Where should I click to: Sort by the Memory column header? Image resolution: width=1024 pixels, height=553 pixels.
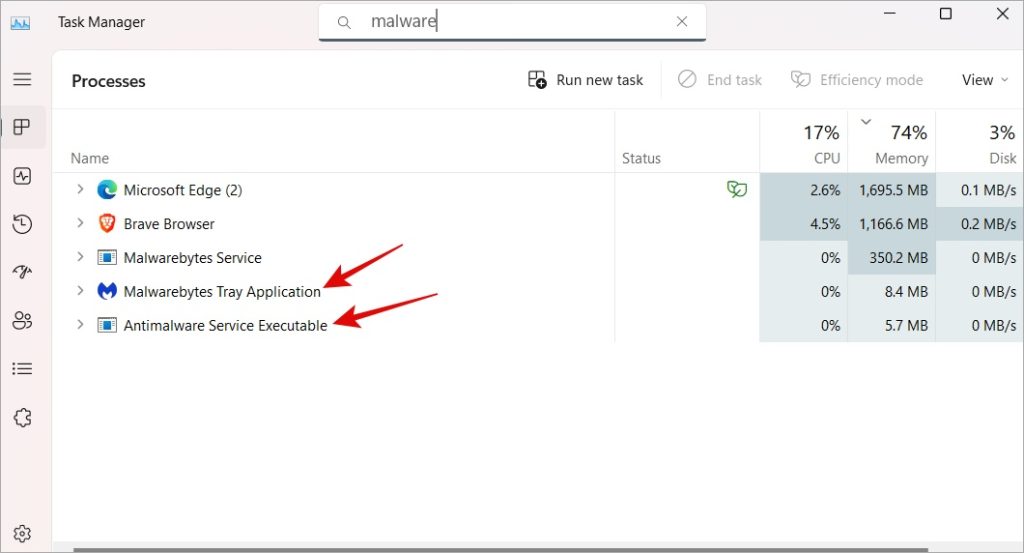click(x=892, y=142)
